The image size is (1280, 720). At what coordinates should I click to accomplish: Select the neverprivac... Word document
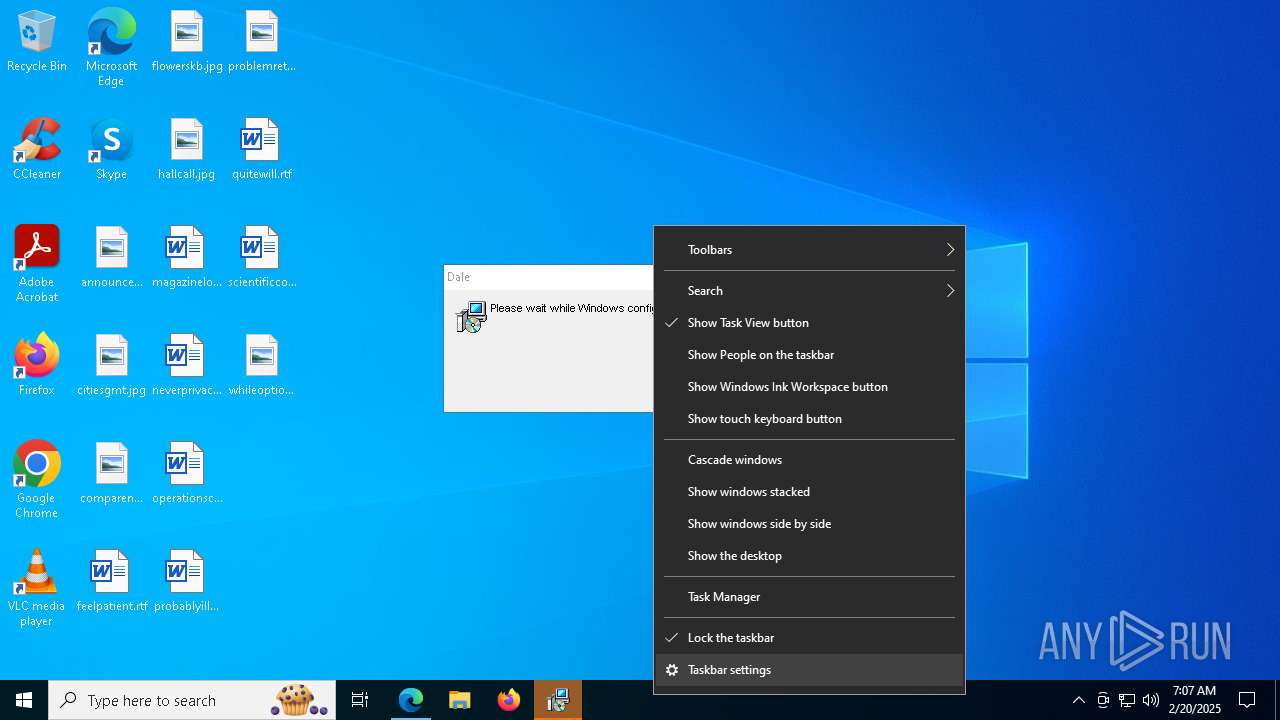[187, 366]
